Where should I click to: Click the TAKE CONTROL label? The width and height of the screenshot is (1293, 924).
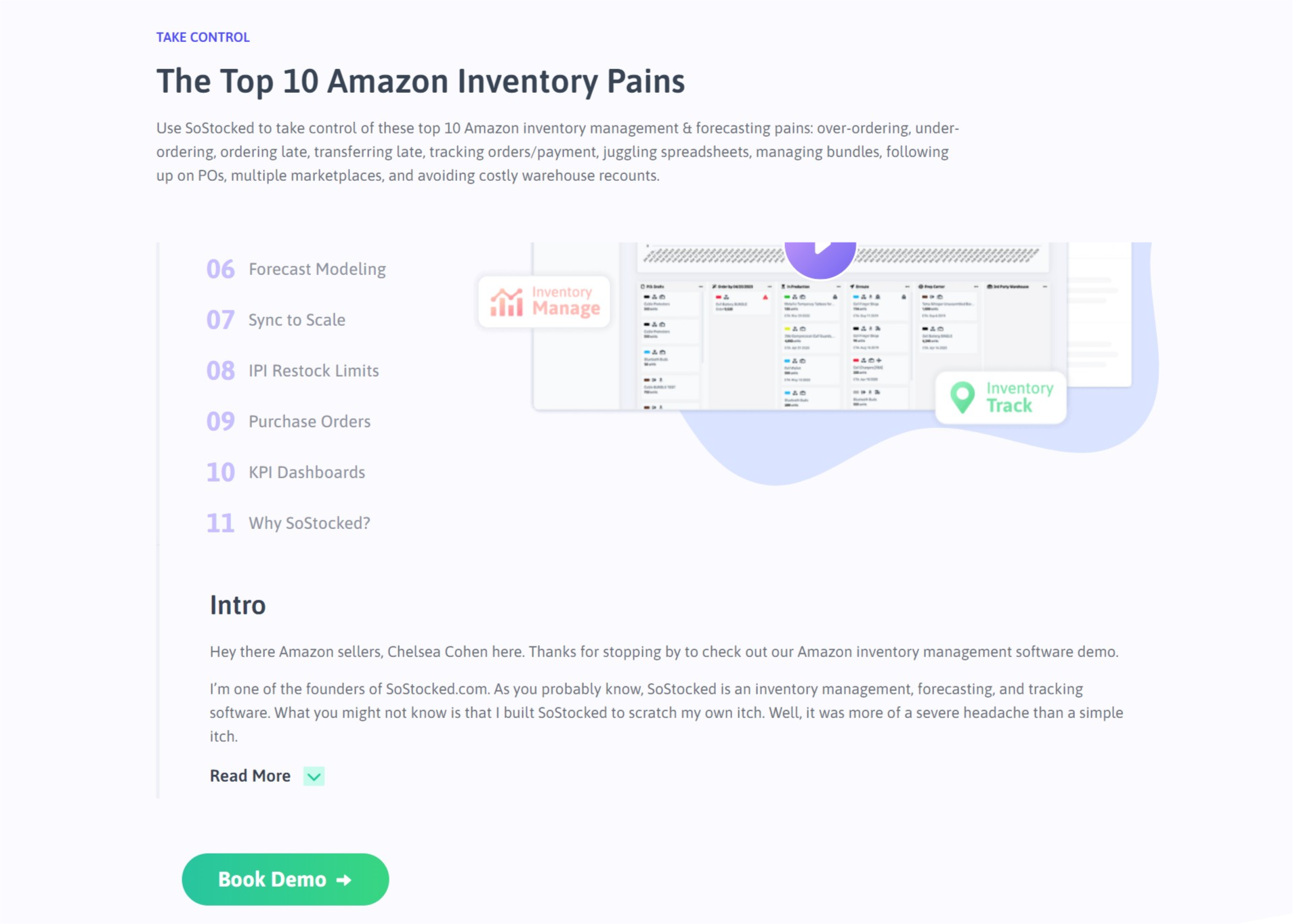click(x=203, y=37)
